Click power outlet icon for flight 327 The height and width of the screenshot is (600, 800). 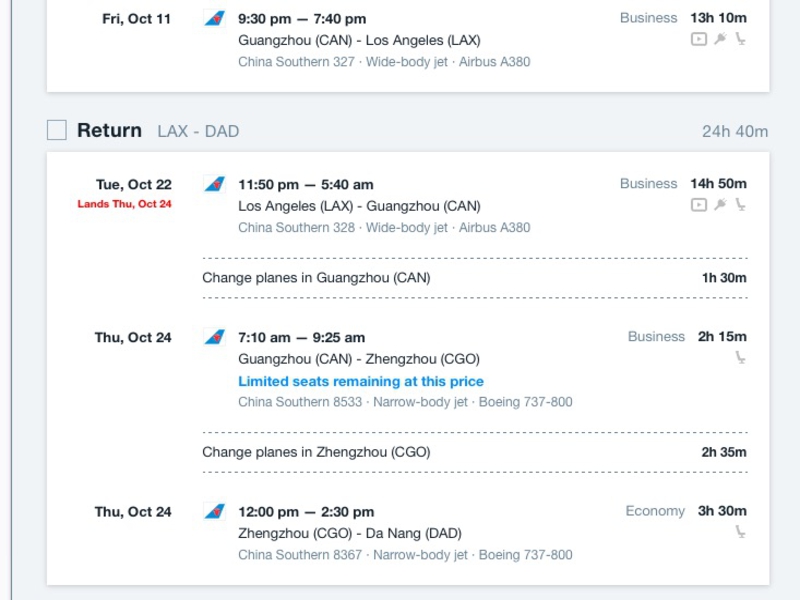720,39
